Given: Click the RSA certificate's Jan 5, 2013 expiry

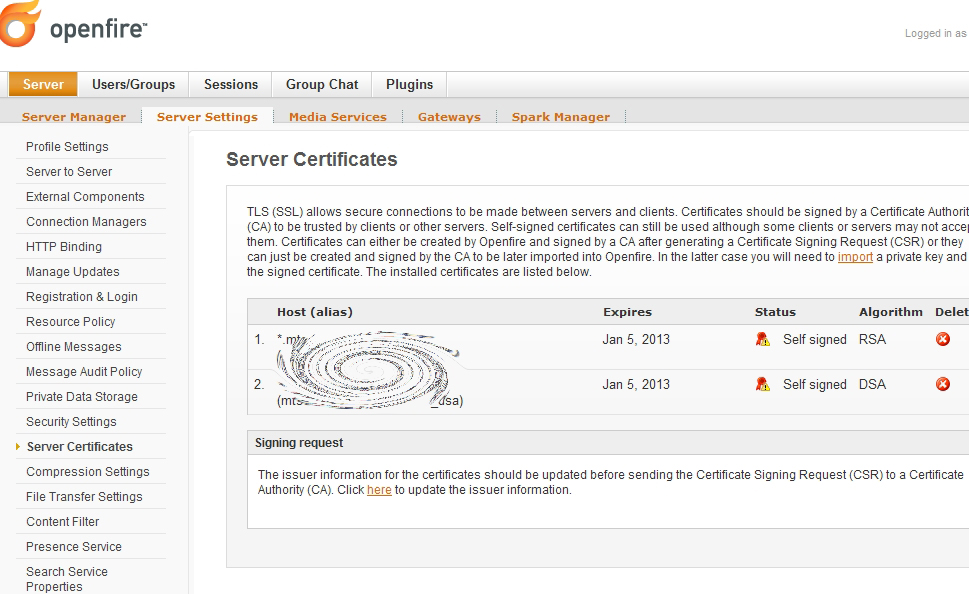Looking at the screenshot, I should pyautogui.click(x=636, y=339).
